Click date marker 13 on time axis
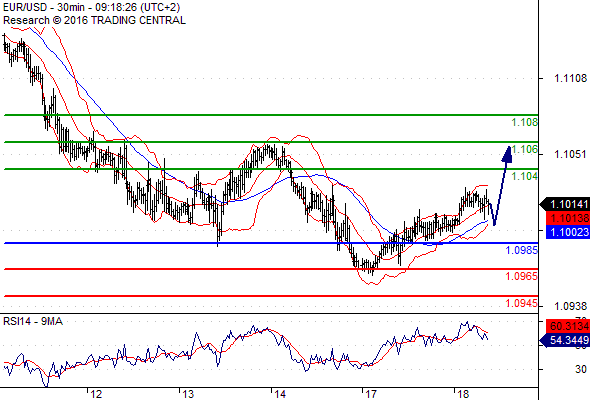 click(188, 394)
